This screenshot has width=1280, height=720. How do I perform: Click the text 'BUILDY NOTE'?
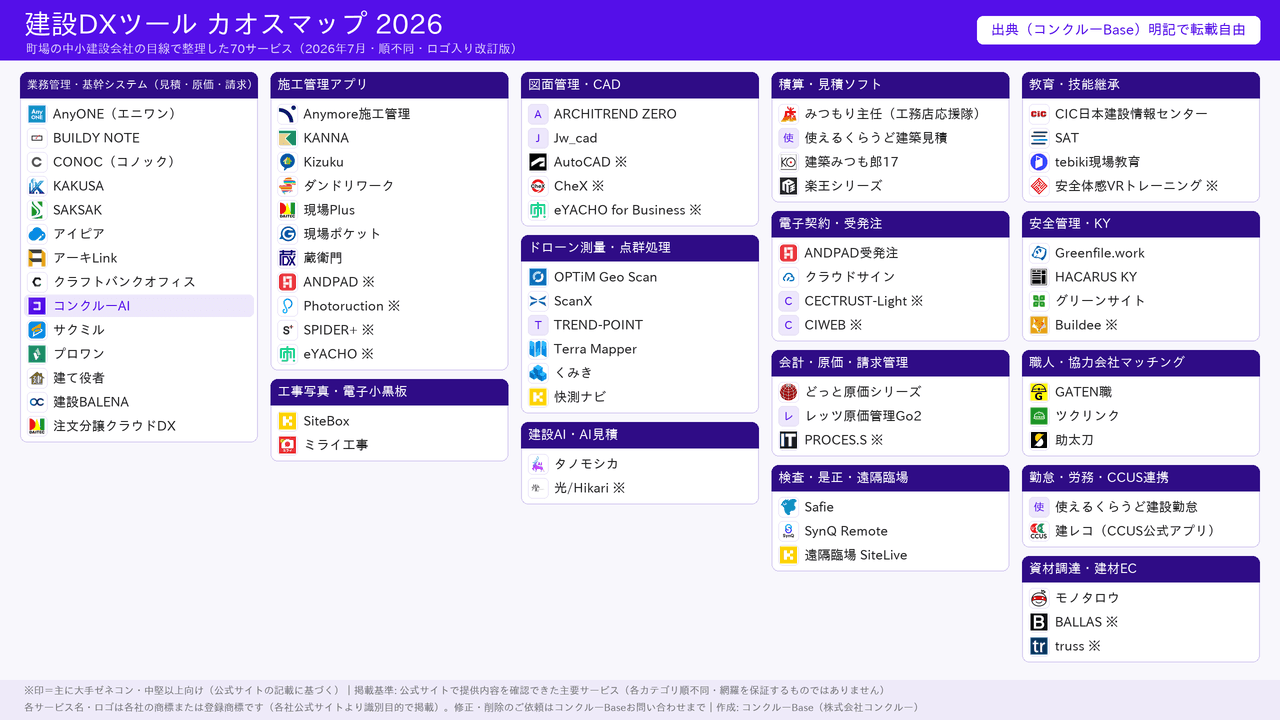[96, 138]
